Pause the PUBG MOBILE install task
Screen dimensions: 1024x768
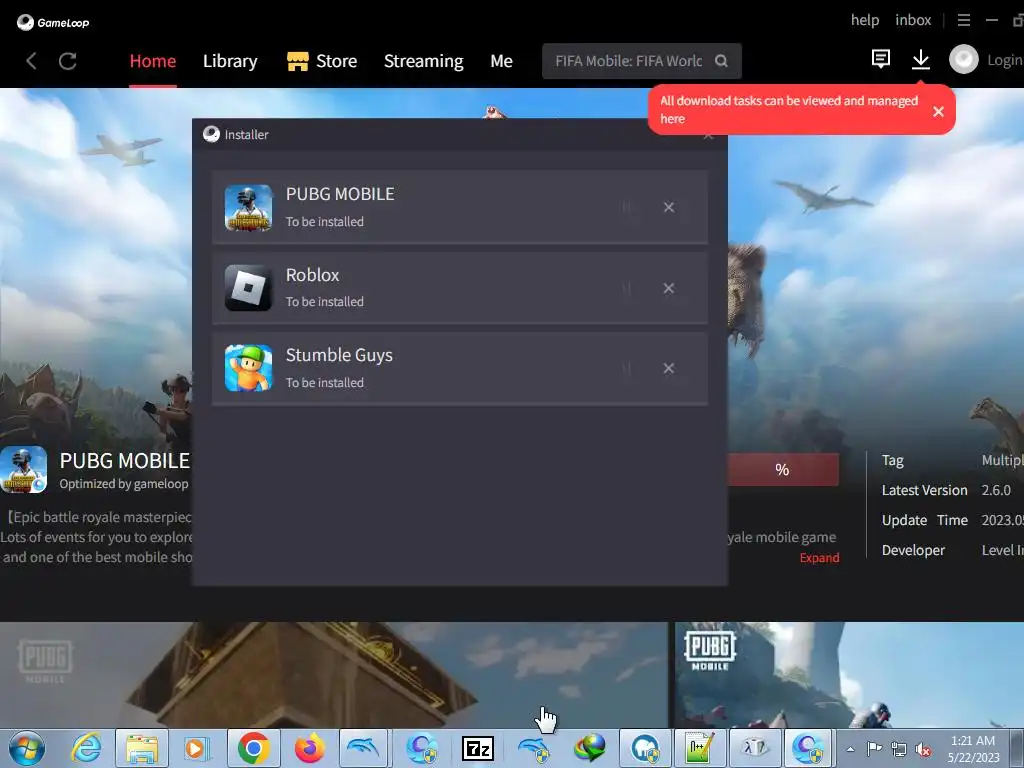click(x=626, y=207)
